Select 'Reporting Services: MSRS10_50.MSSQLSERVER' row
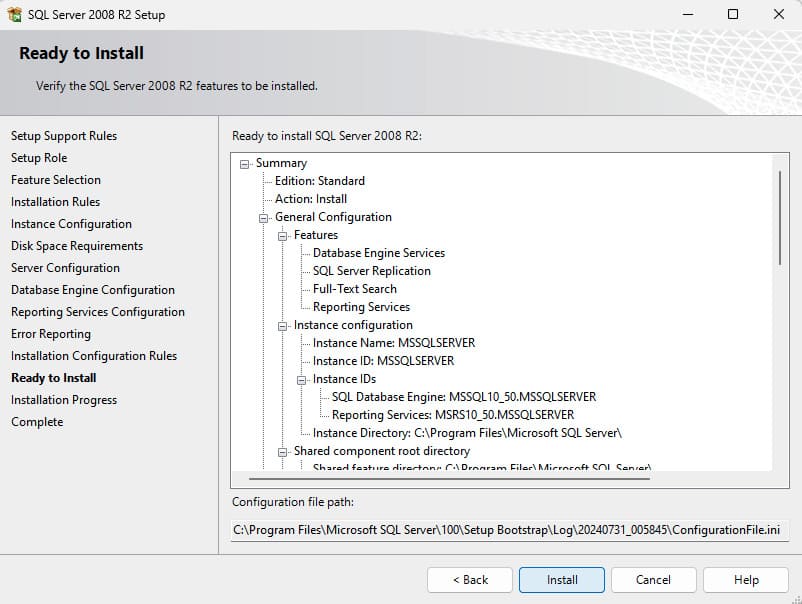The height and width of the screenshot is (604, 802). coord(453,415)
